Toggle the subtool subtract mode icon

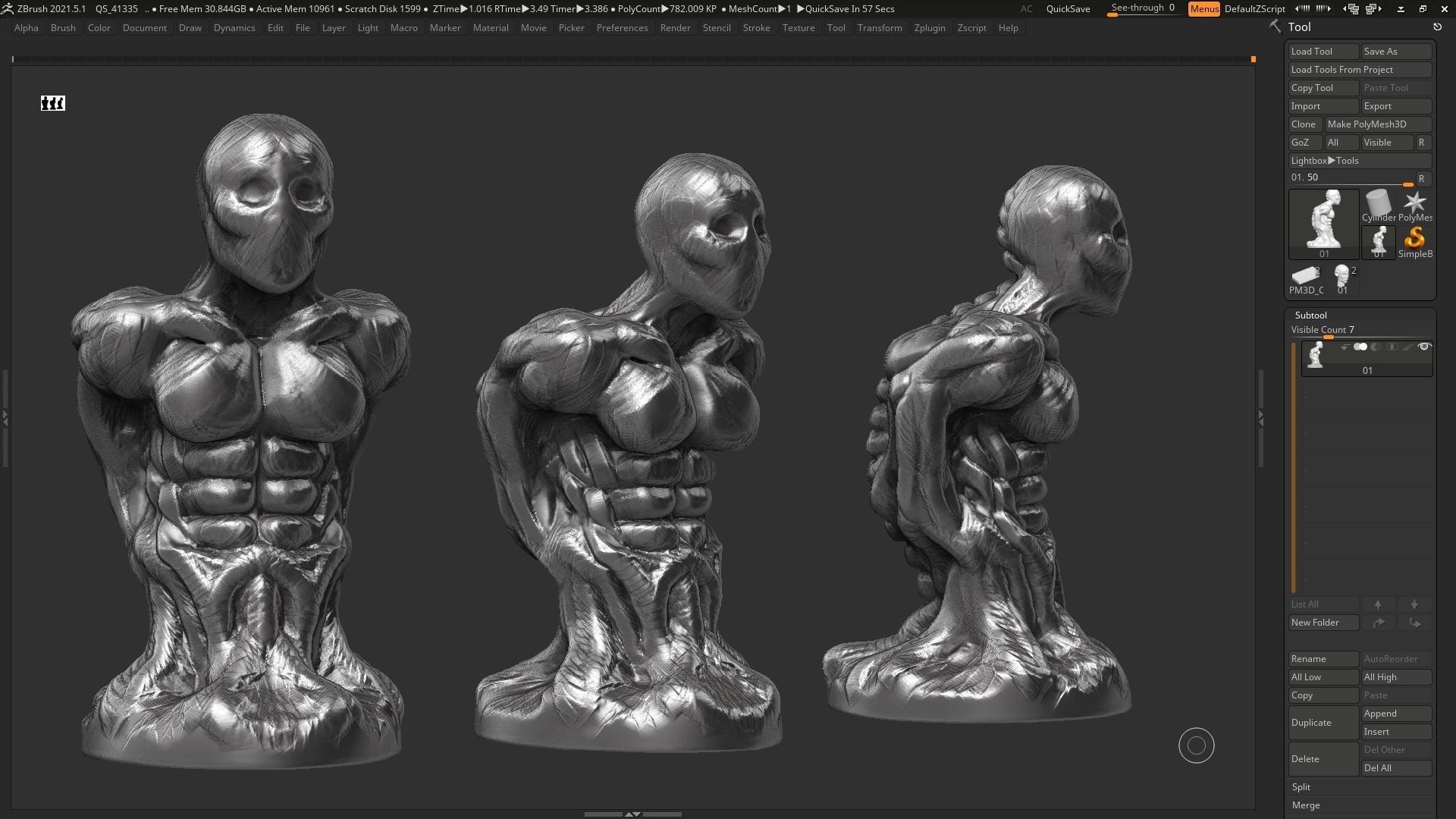pyautogui.click(x=1376, y=347)
